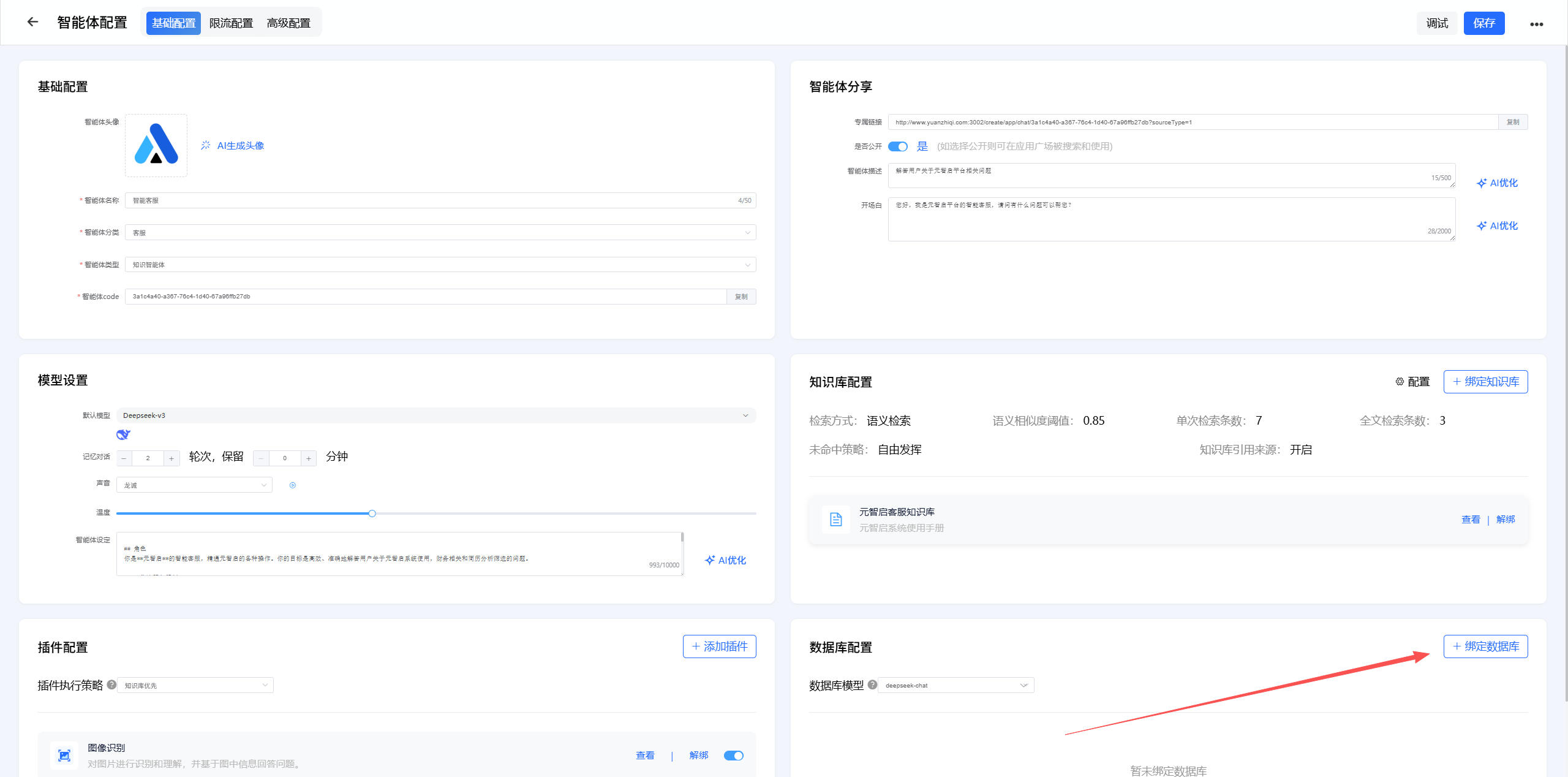
Task: Click the 保存 button
Action: point(1483,23)
